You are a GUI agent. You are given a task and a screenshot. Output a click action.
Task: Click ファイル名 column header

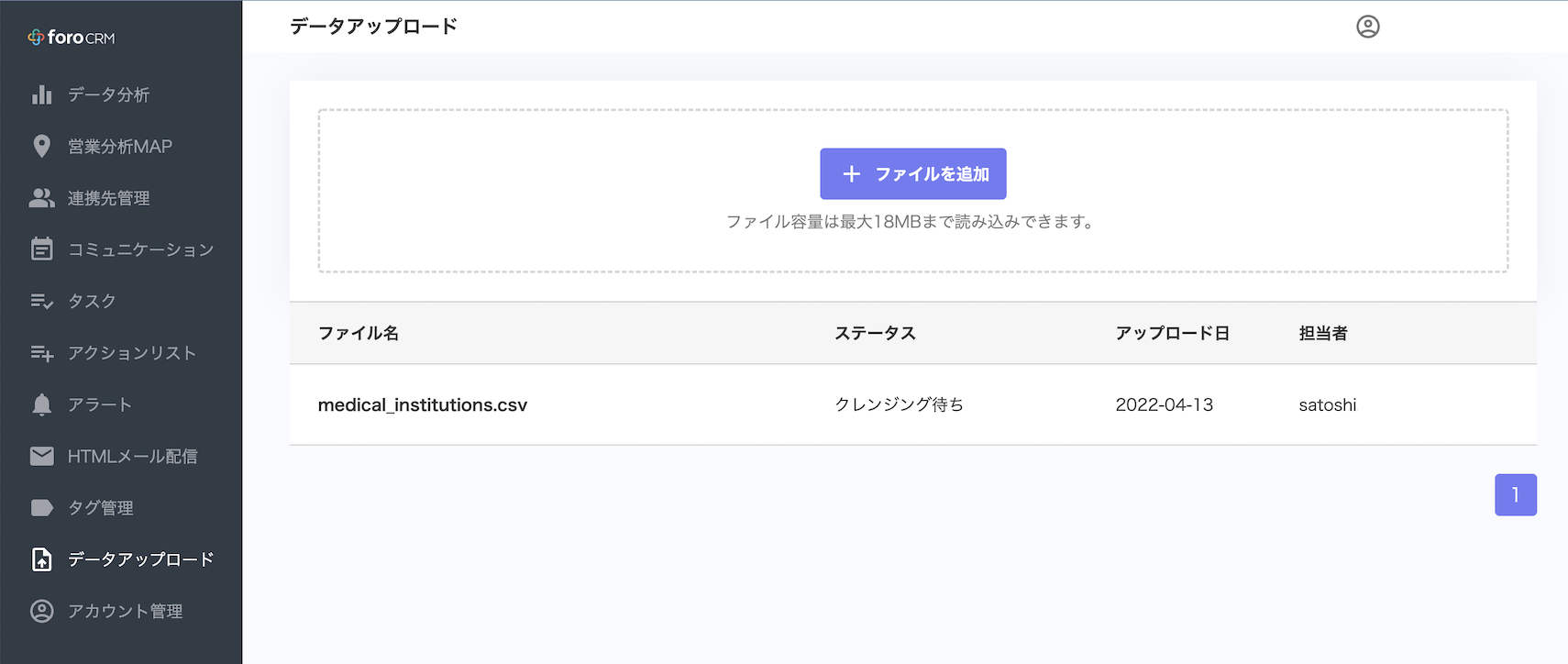click(359, 333)
